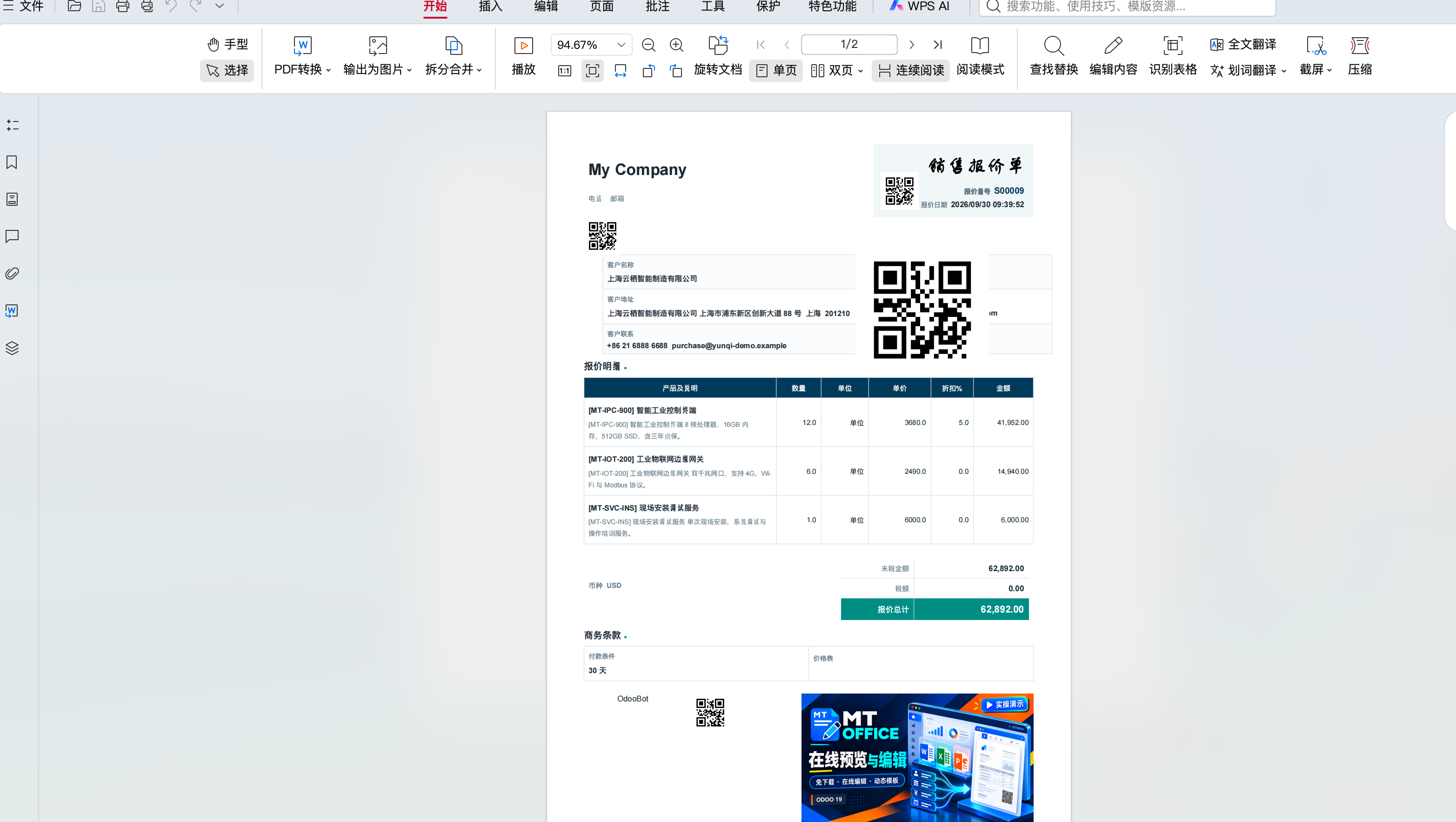This screenshot has height=822, width=1456.
Task: Toggle the 手型 hand tool
Action: pyautogui.click(x=227, y=44)
